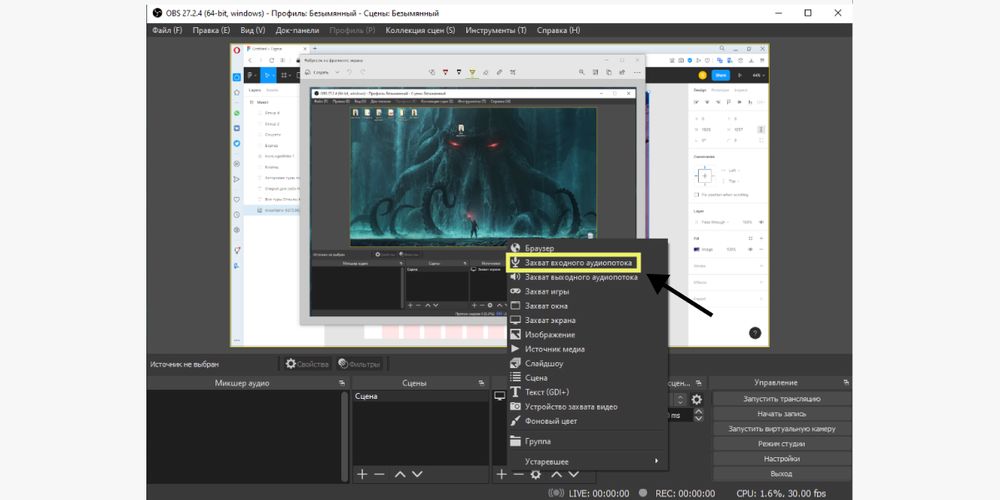Enable Режим студии
Viewport: 1000px width, 500px height.
(x=781, y=444)
